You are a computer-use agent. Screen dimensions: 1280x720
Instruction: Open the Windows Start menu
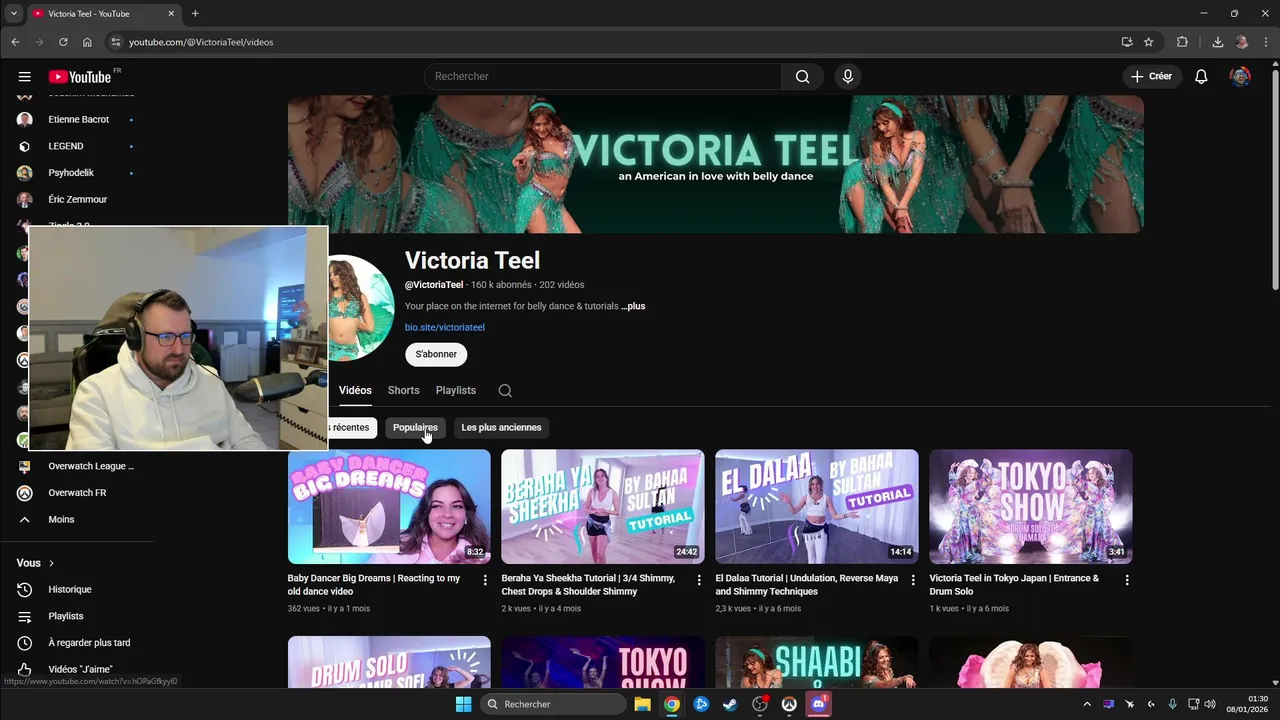click(x=463, y=704)
